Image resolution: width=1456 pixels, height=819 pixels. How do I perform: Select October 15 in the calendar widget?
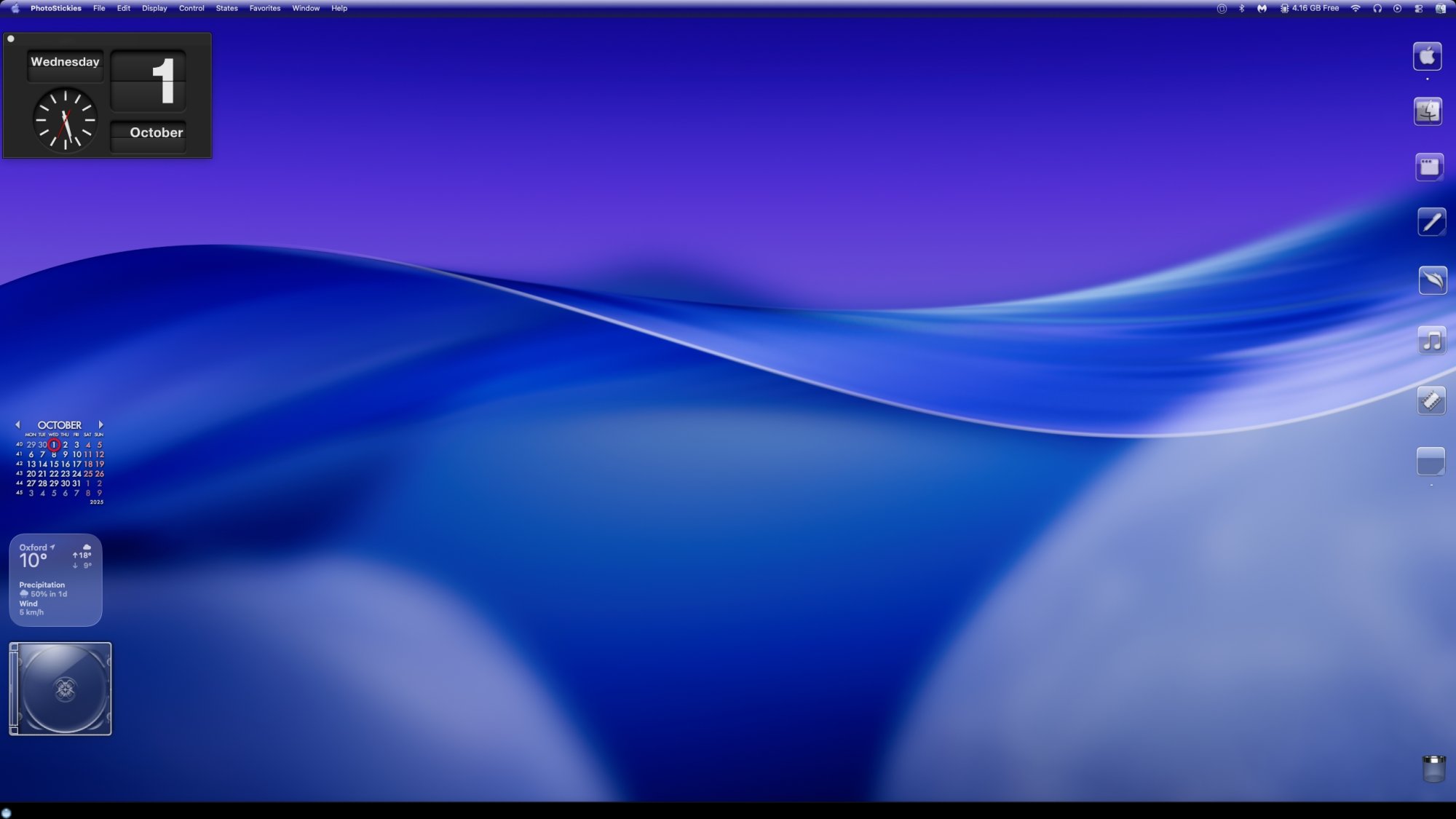click(54, 464)
